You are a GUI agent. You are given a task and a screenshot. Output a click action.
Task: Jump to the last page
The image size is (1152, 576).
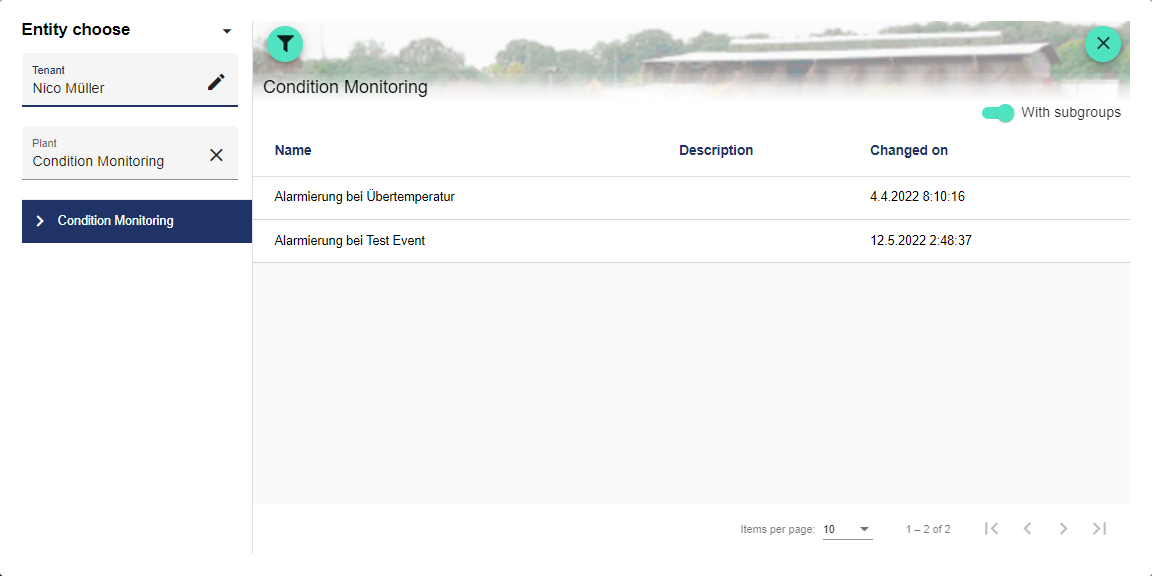1099,529
